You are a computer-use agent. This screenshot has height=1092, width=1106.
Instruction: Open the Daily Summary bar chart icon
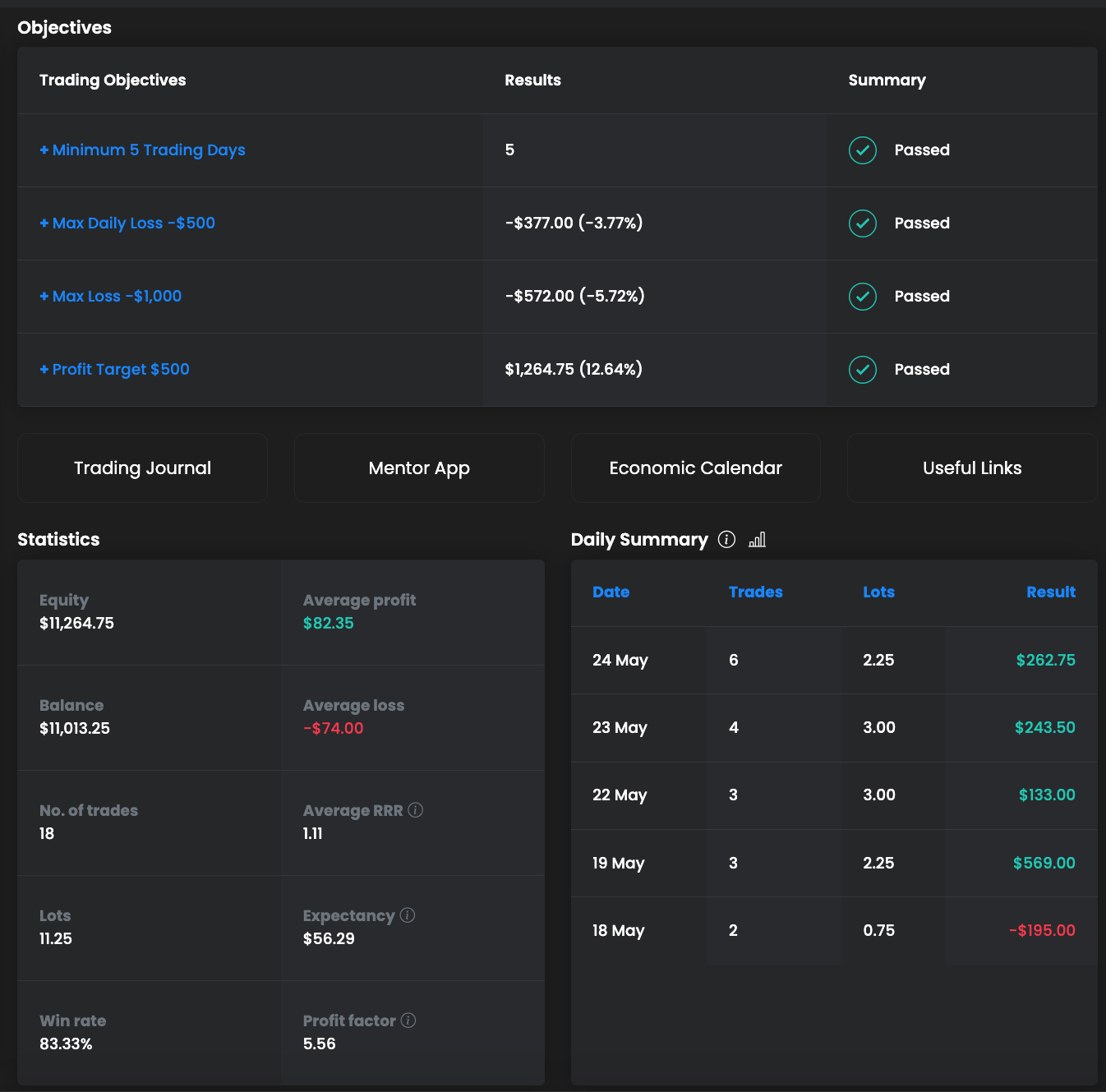click(x=758, y=539)
